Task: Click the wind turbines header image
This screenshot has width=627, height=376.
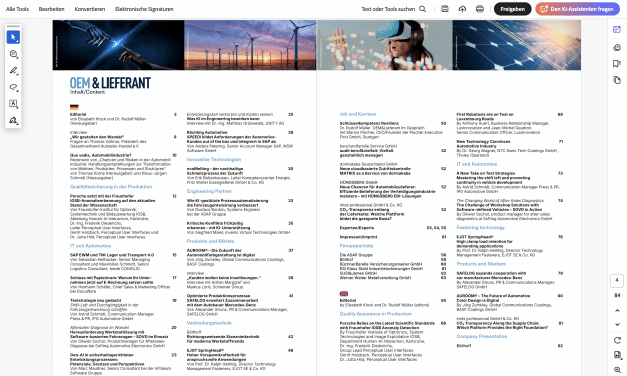Action: point(250,45)
